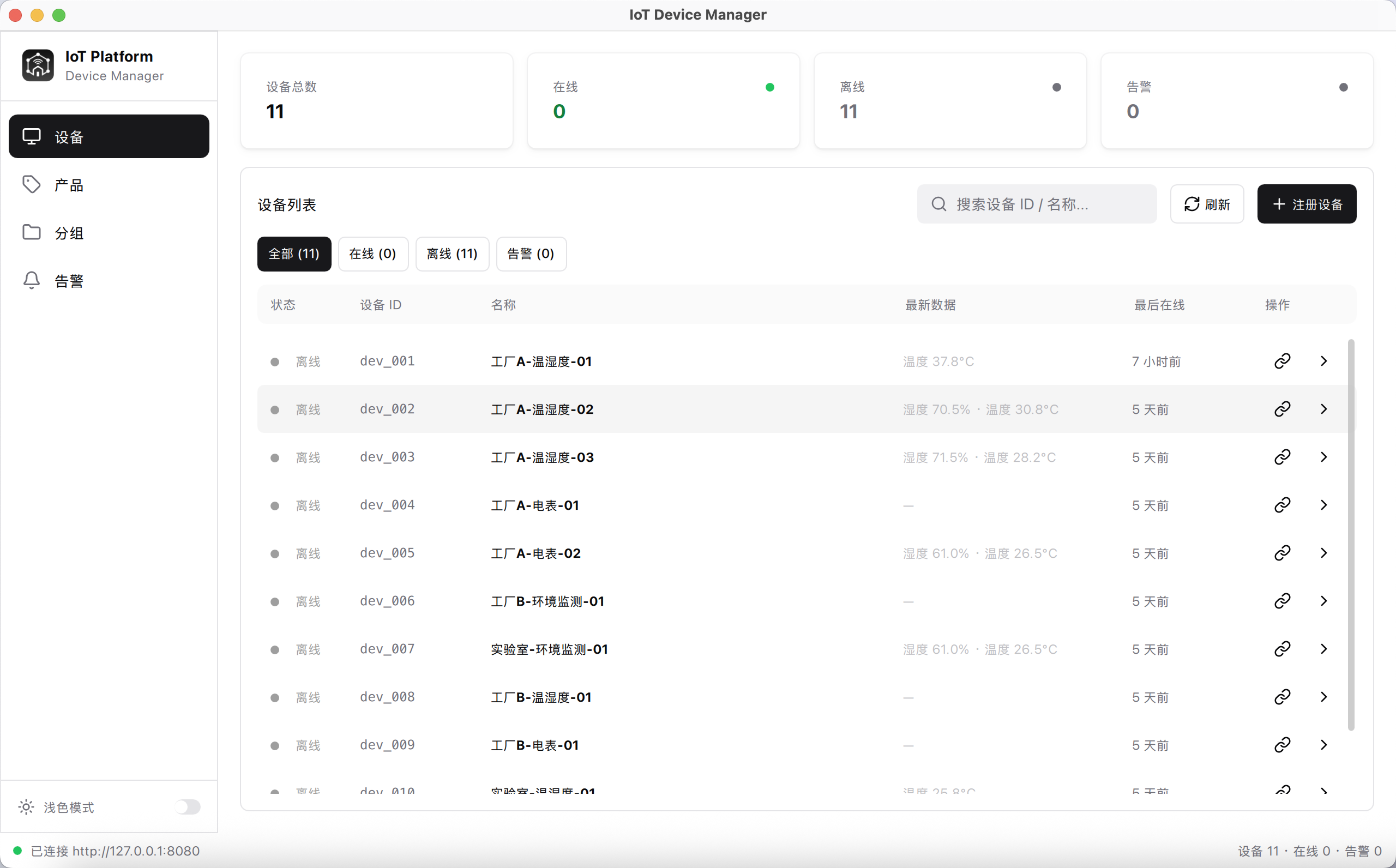Click the link icon for dev_001
Screen dimensions: 1396x868
pos(1283,361)
